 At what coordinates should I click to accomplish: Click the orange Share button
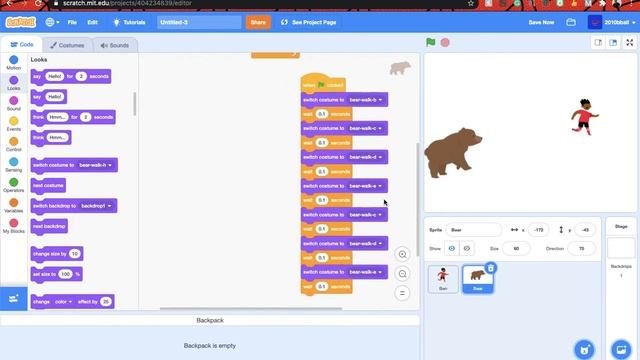[x=258, y=22]
